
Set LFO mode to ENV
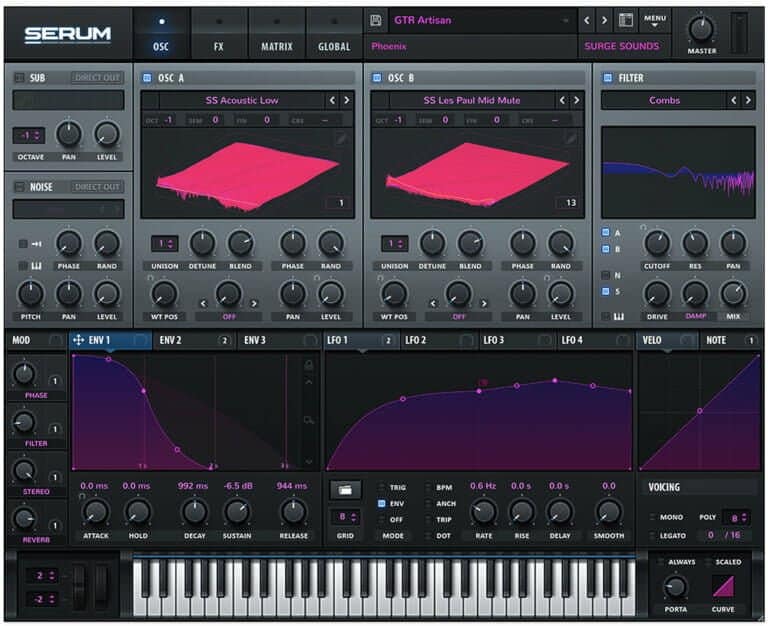(x=382, y=504)
